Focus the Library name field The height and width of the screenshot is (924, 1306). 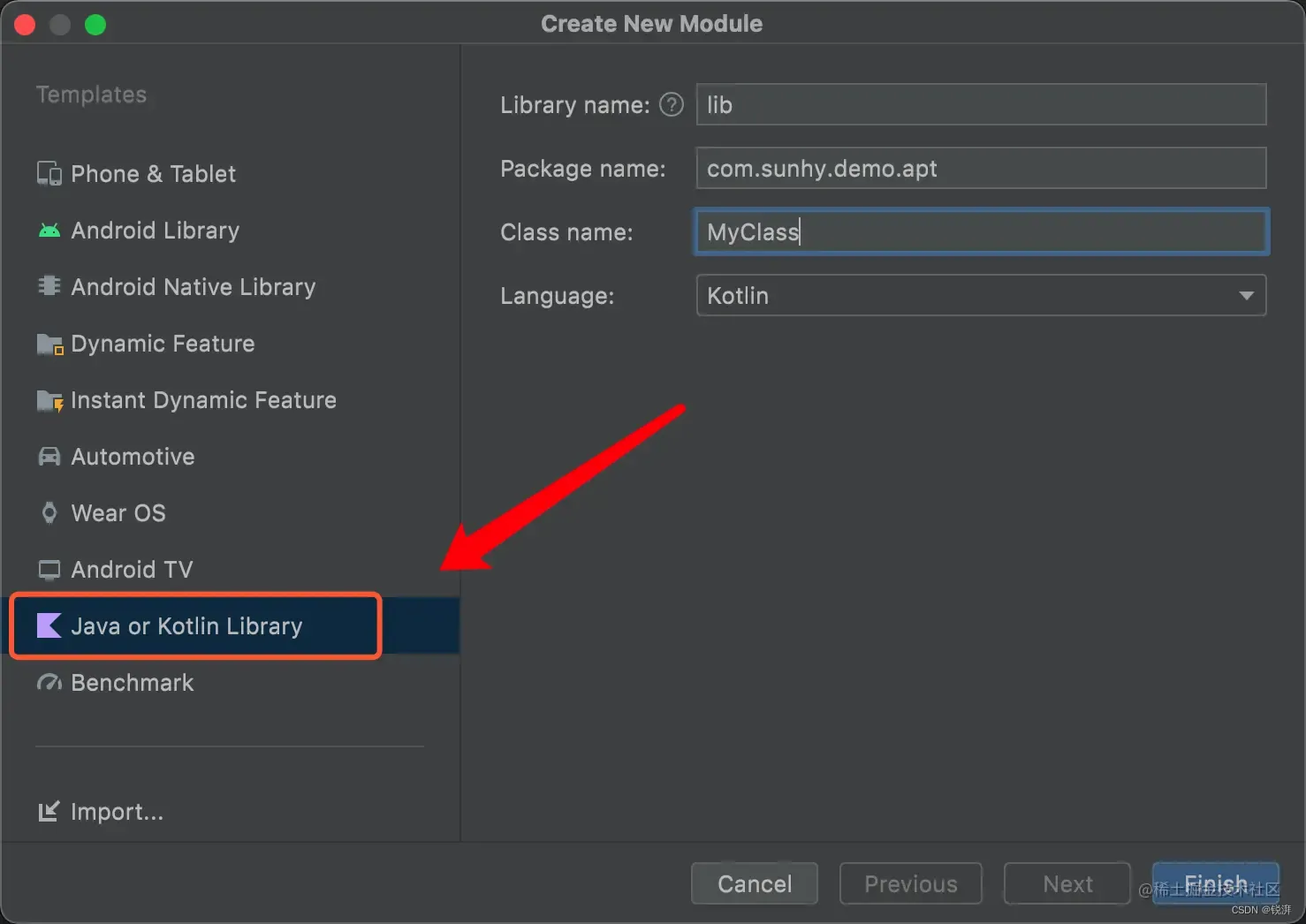(x=981, y=104)
